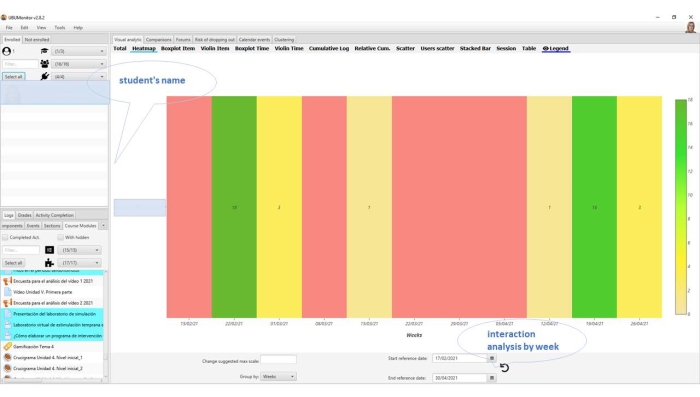Click the icon of Laboratorio virtual de estimulación item
Image resolution: width=700 pixels, height=397 pixels.
point(8,325)
